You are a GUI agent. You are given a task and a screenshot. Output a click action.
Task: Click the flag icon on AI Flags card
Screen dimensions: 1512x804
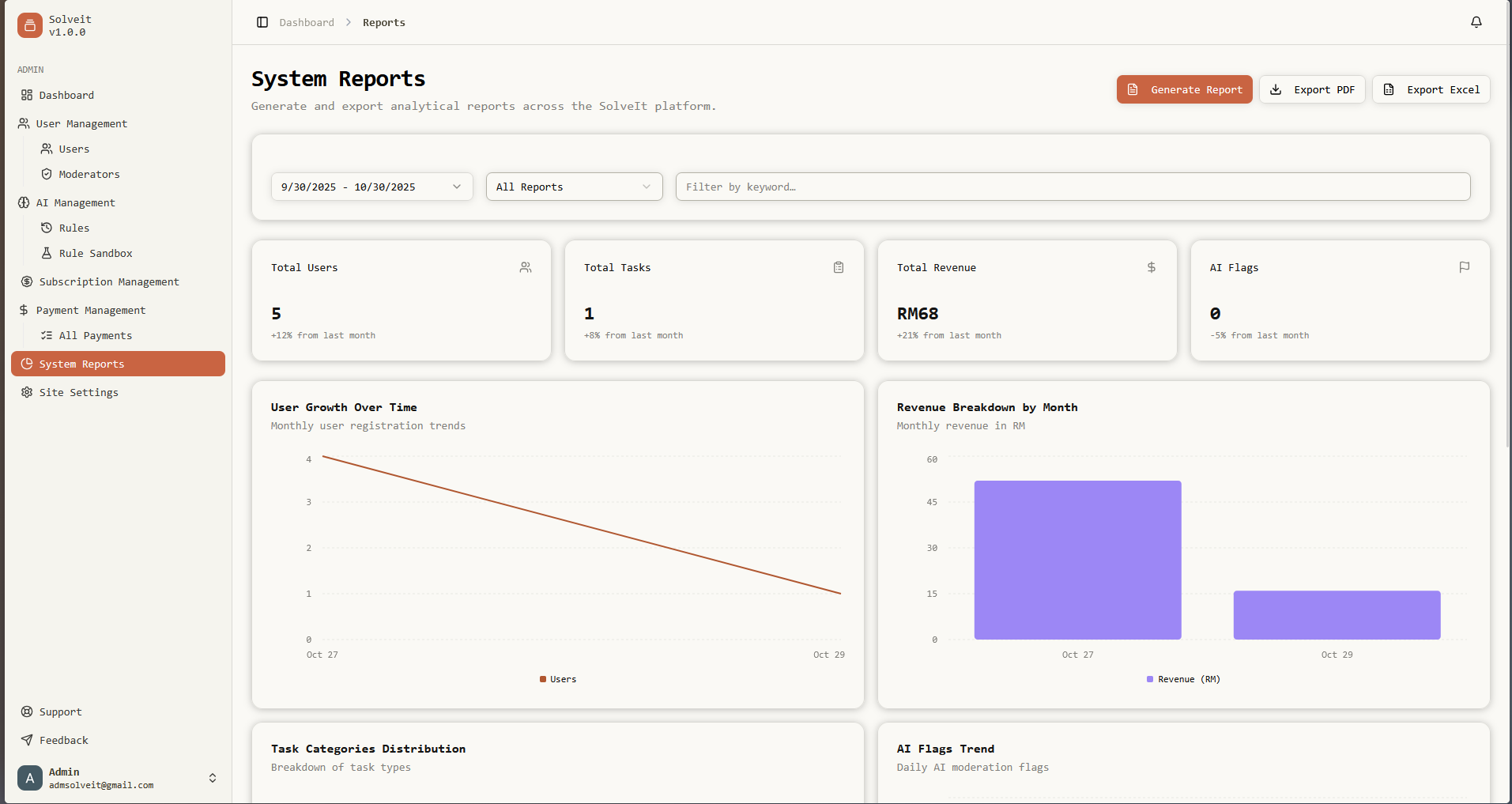[x=1464, y=267]
